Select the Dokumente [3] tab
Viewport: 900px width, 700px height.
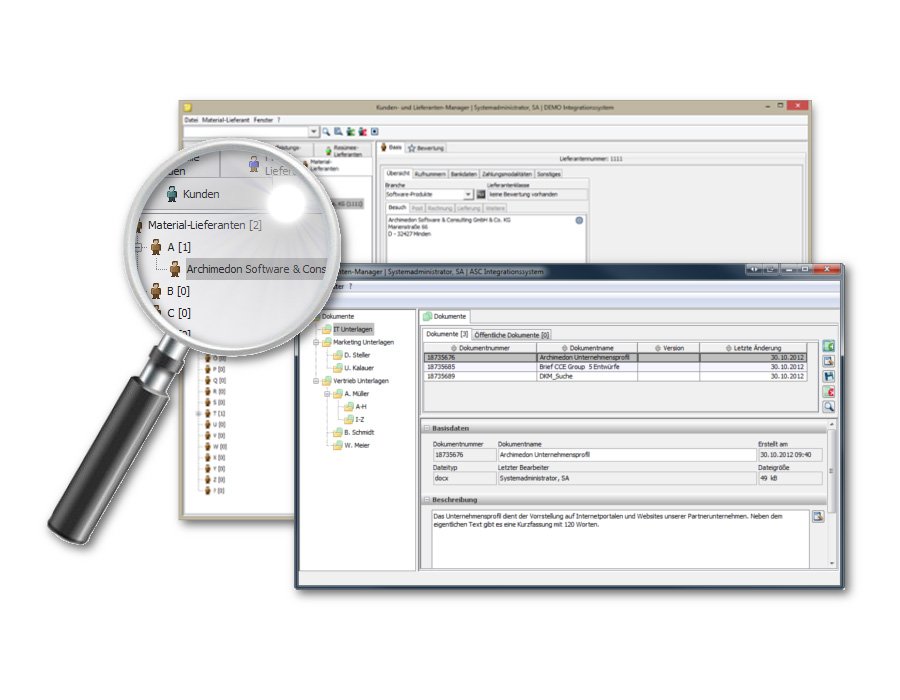(447, 334)
